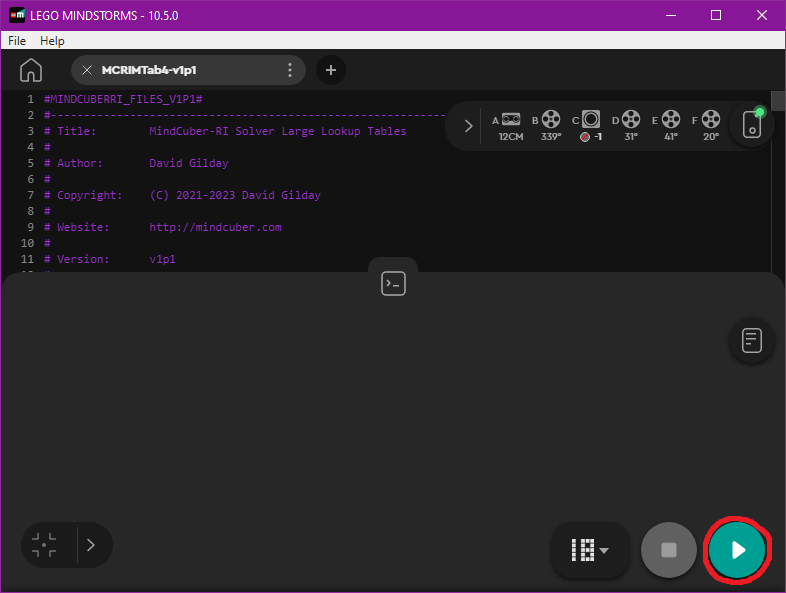Open the MCRIMTab4-v1p1 tab options menu

coord(290,70)
